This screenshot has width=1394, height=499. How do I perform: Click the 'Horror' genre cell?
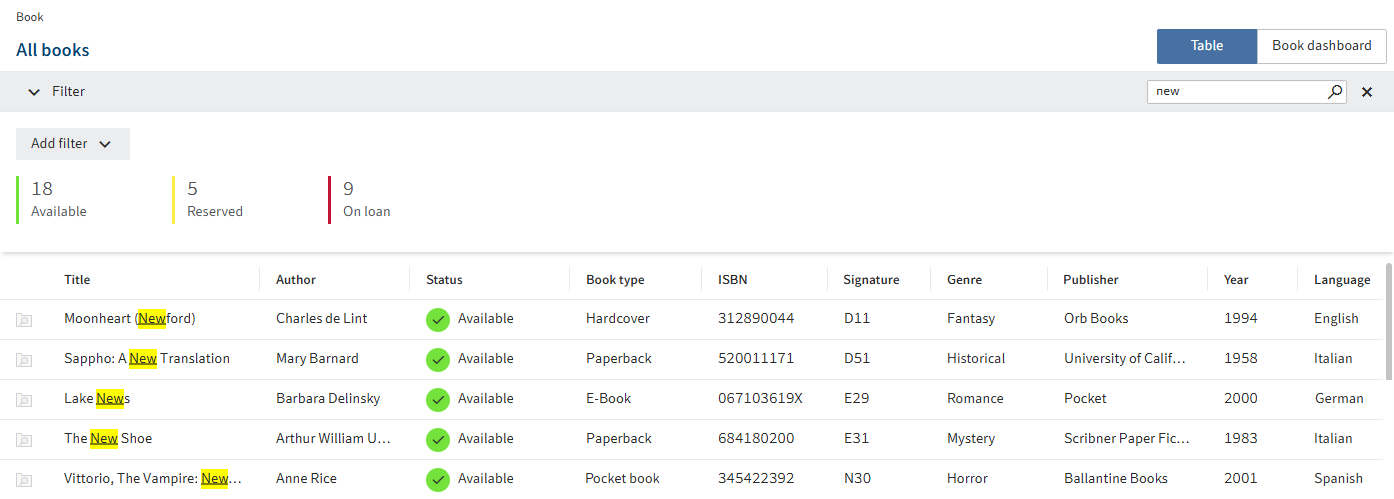967,479
